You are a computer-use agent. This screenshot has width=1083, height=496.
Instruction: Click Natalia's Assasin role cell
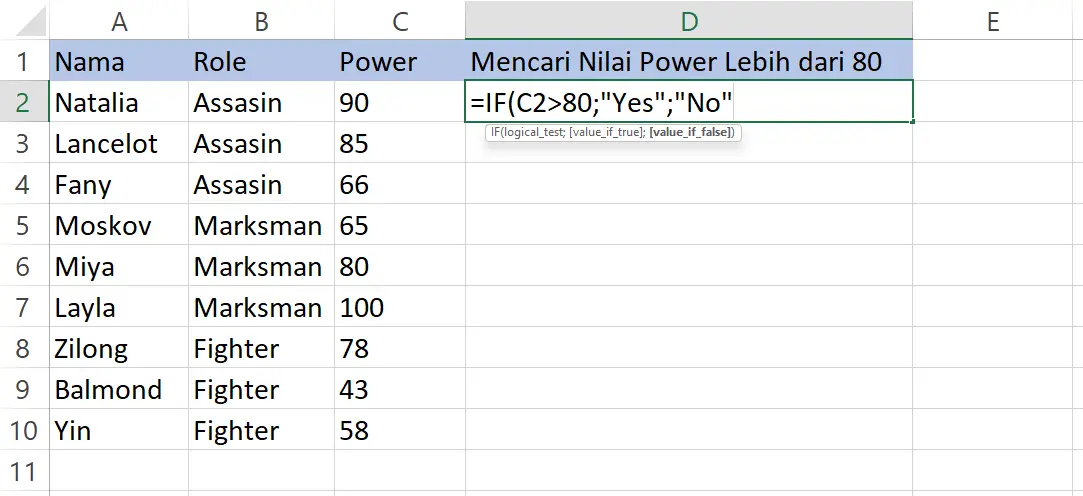pyautogui.click(x=261, y=102)
